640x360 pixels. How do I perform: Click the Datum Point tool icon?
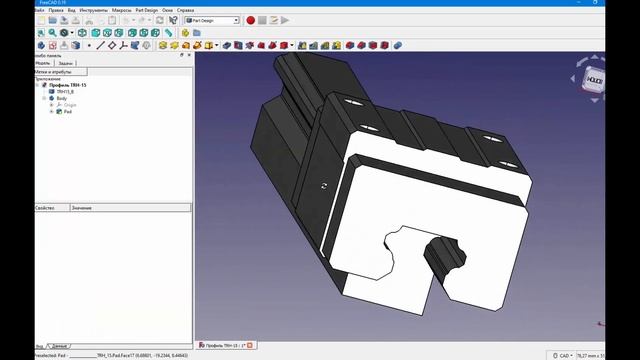click(89, 45)
